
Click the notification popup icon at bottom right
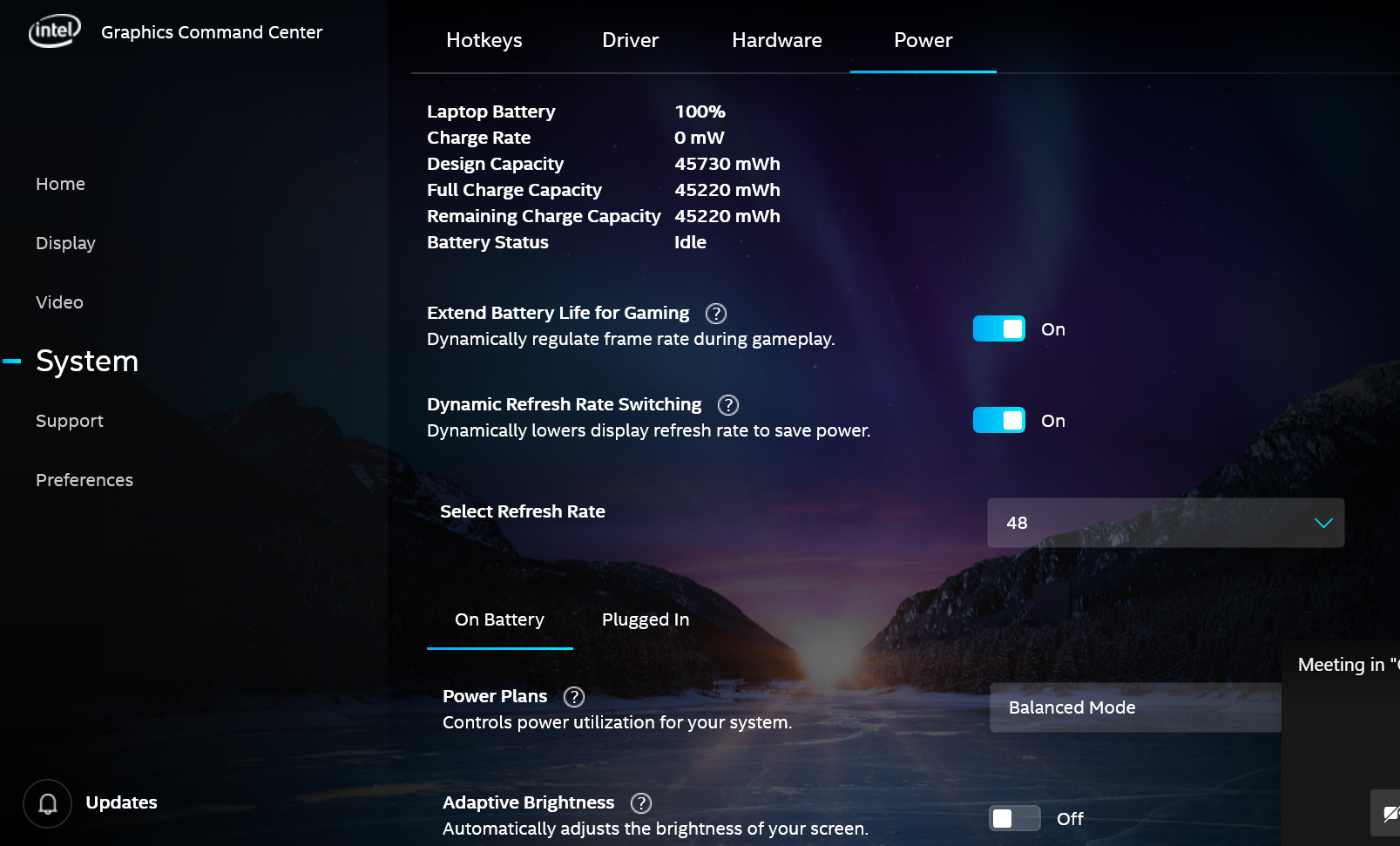pos(1388,813)
